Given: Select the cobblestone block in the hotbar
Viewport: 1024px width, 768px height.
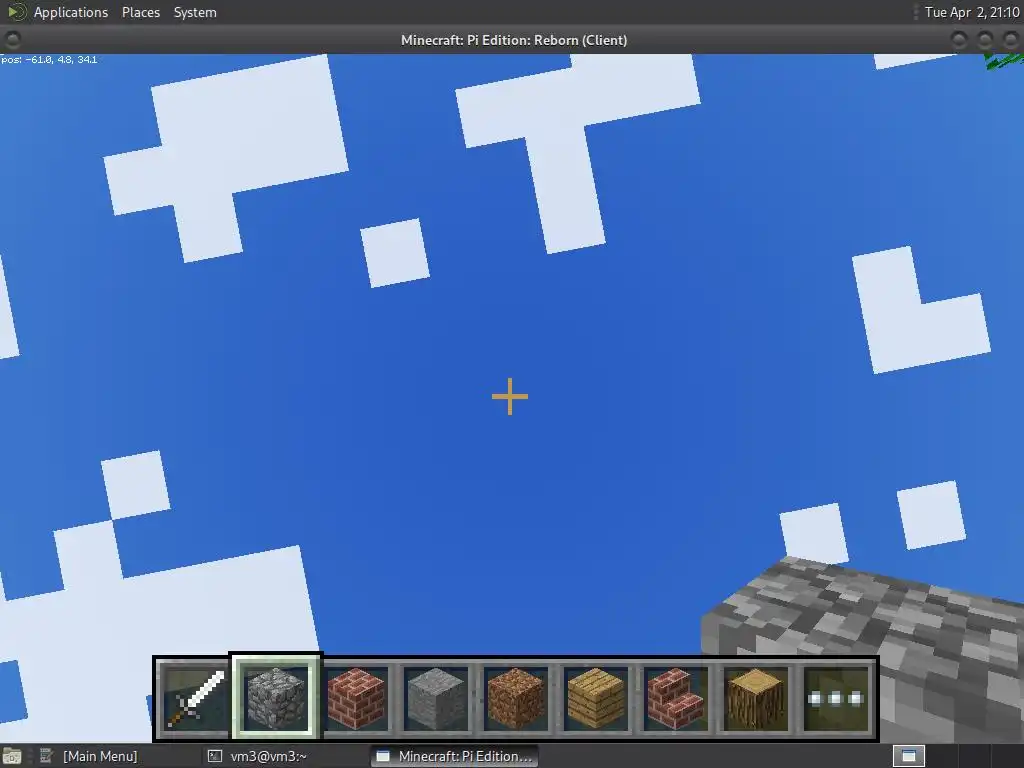Looking at the screenshot, I should (275, 697).
